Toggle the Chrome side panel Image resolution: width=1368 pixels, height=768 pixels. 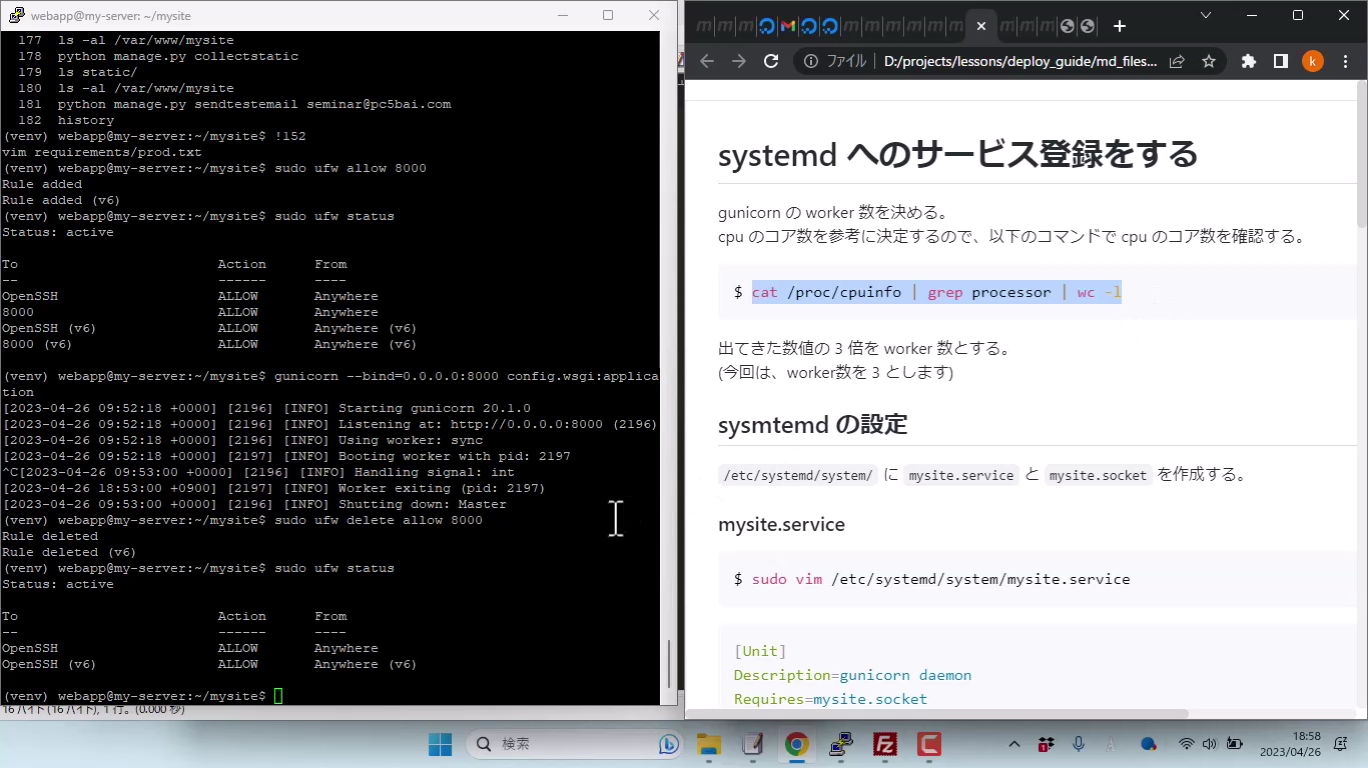point(1280,61)
